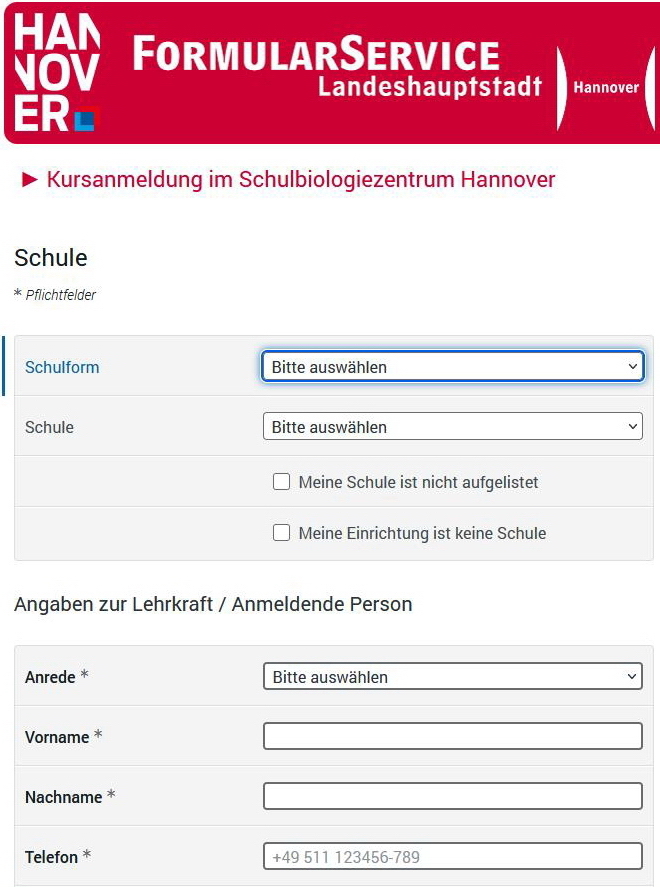The image size is (660, 887).
Task: Click the Nachname label
Action: point(63,797)
